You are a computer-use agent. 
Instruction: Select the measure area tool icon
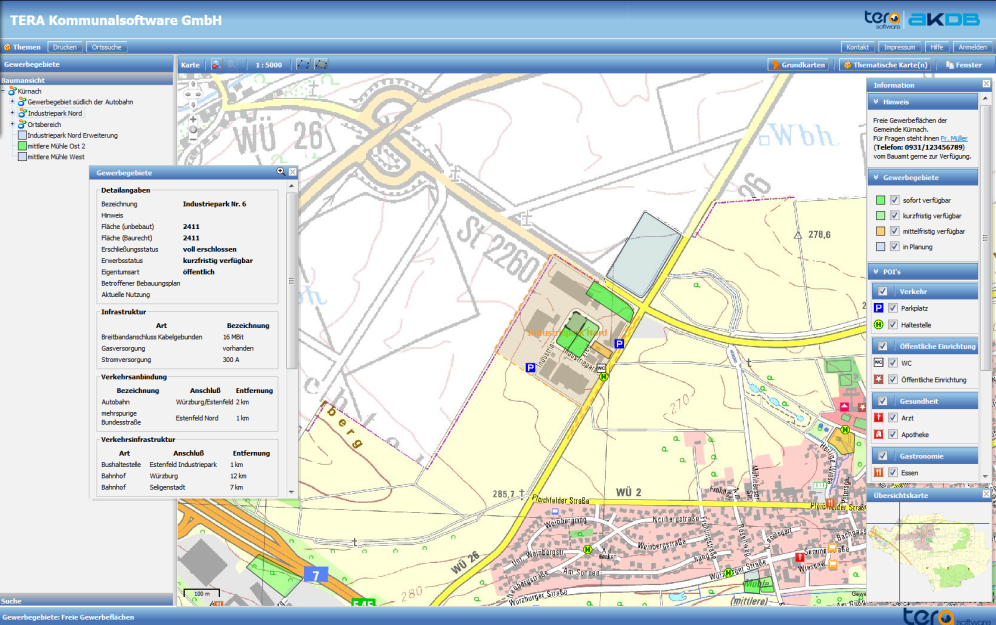tap(321, 64)
